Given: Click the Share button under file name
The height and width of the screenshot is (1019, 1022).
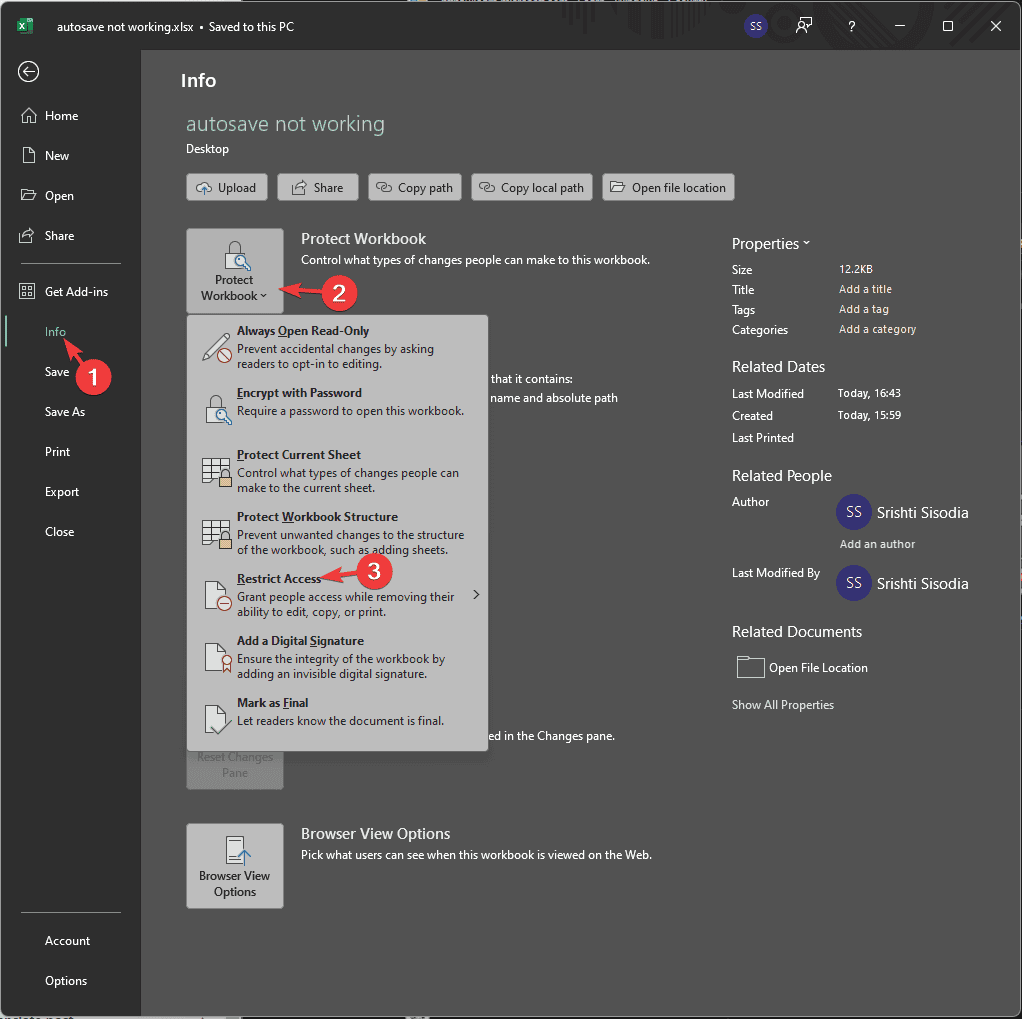Looking at the screenshot, I should click(x=317, y=187).
